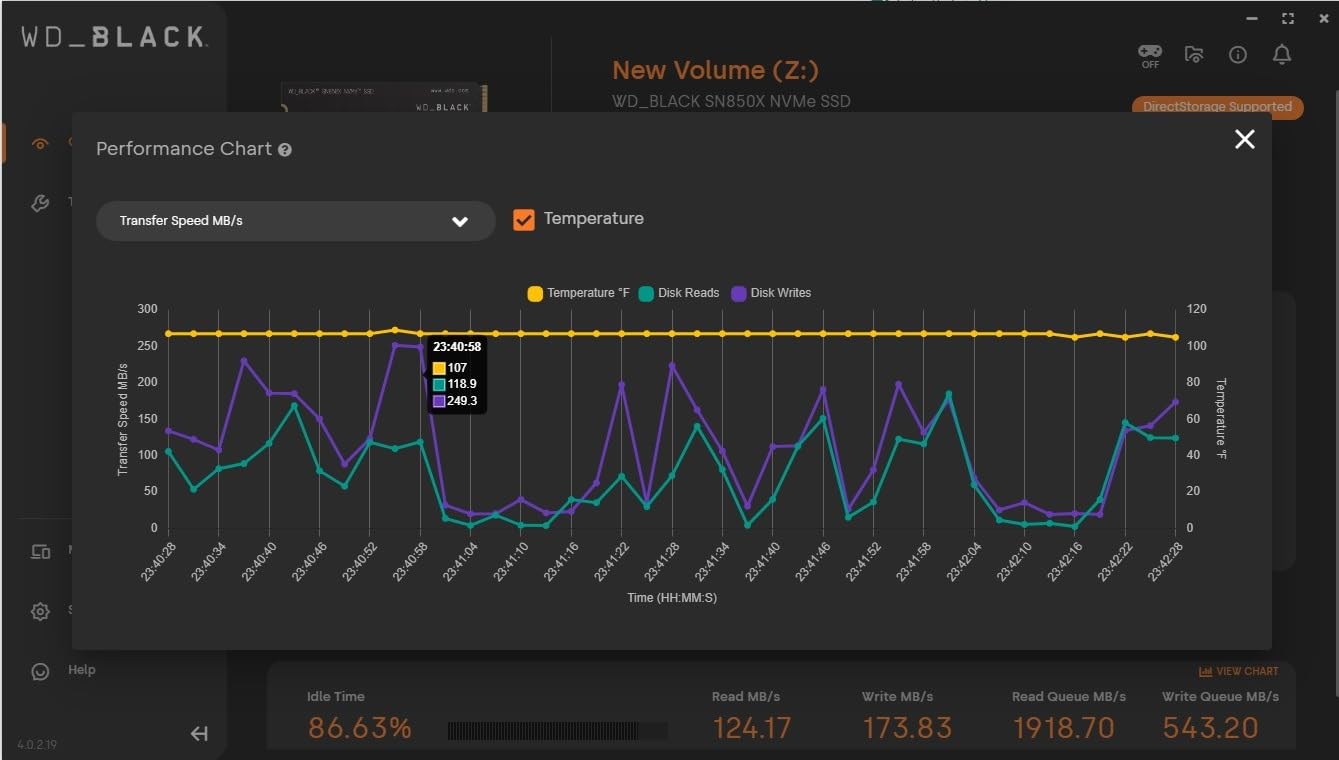
Task: Open the Settings gear in sidebar
Action: [40, 611]
